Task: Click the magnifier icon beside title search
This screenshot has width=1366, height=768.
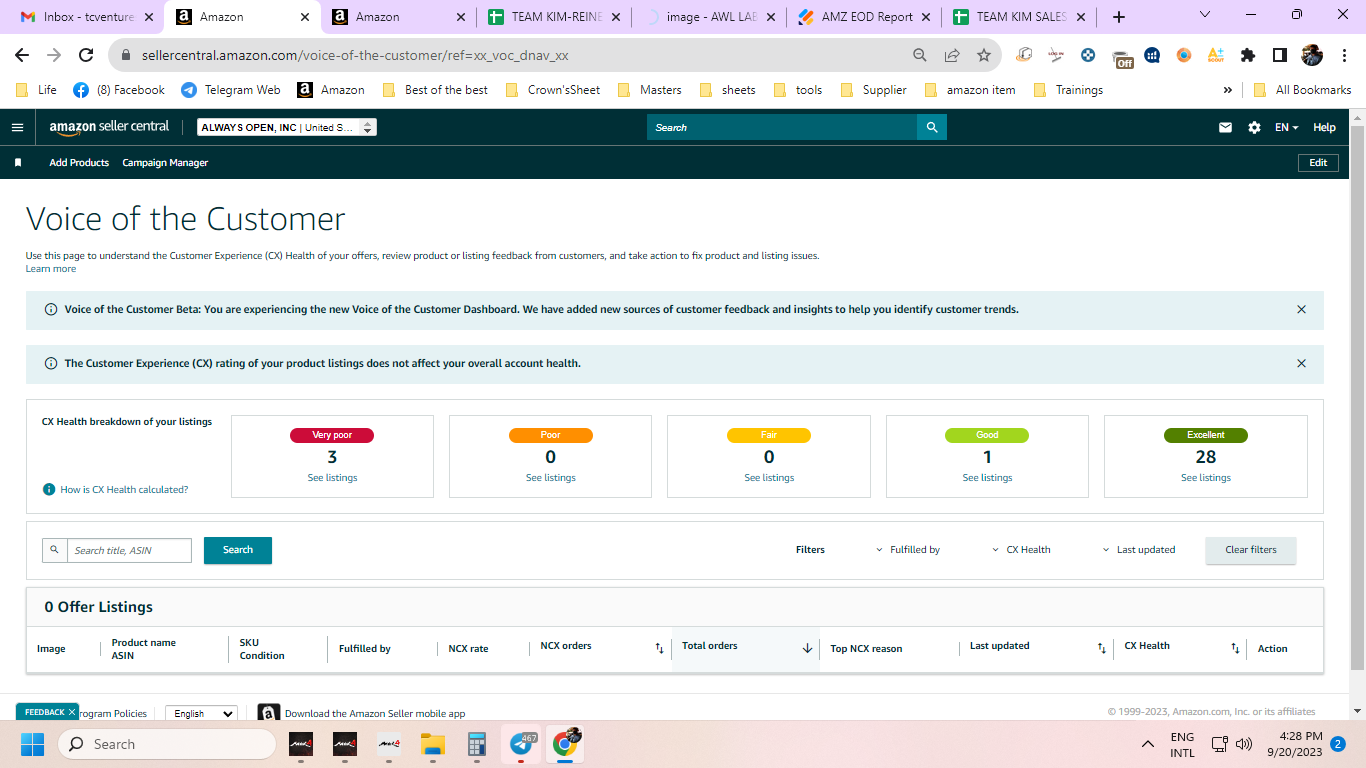Action: point(54,550)
